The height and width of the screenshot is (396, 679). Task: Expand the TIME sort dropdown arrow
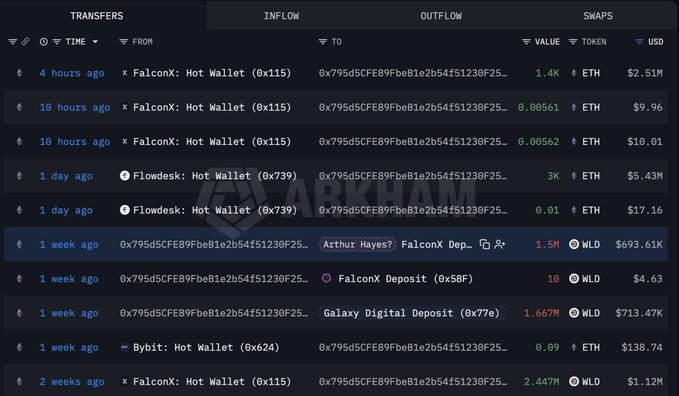point(95,42)
